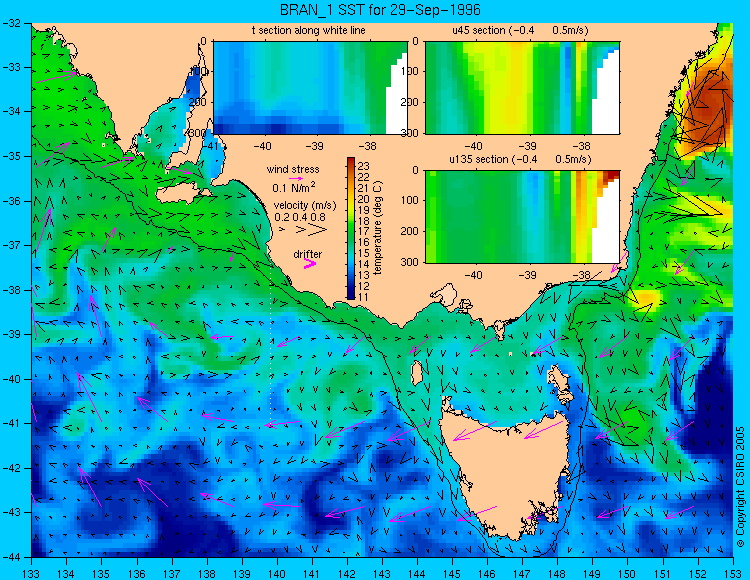Open the temperature section inset plot
The width and height of the screenshot is (750, 580).
point(310,88)
